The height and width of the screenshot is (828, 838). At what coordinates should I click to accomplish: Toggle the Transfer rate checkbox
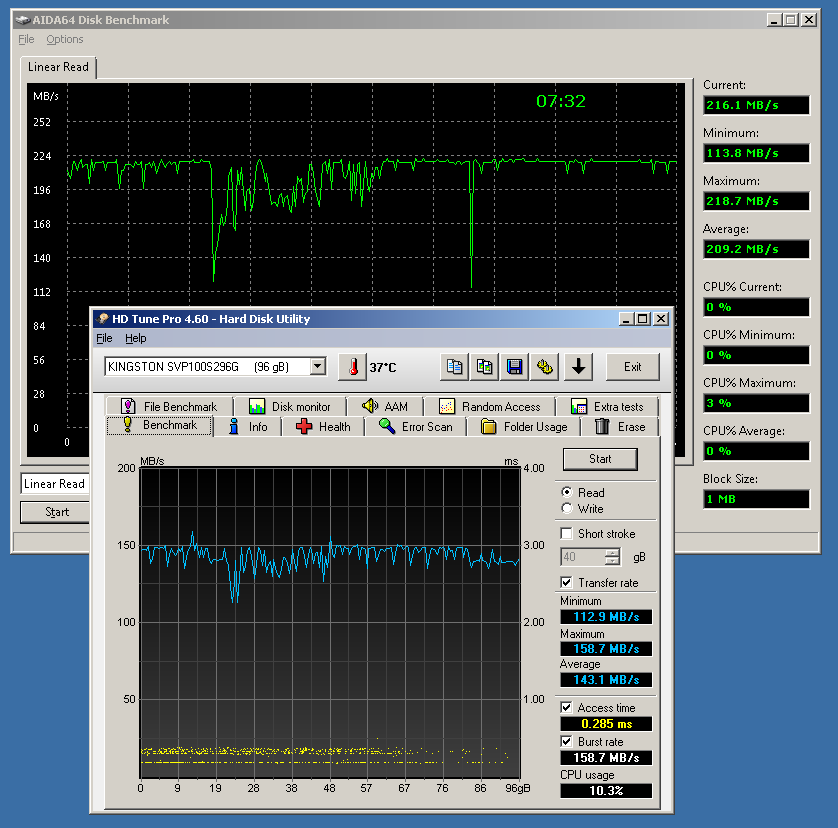tap(567, 582)
